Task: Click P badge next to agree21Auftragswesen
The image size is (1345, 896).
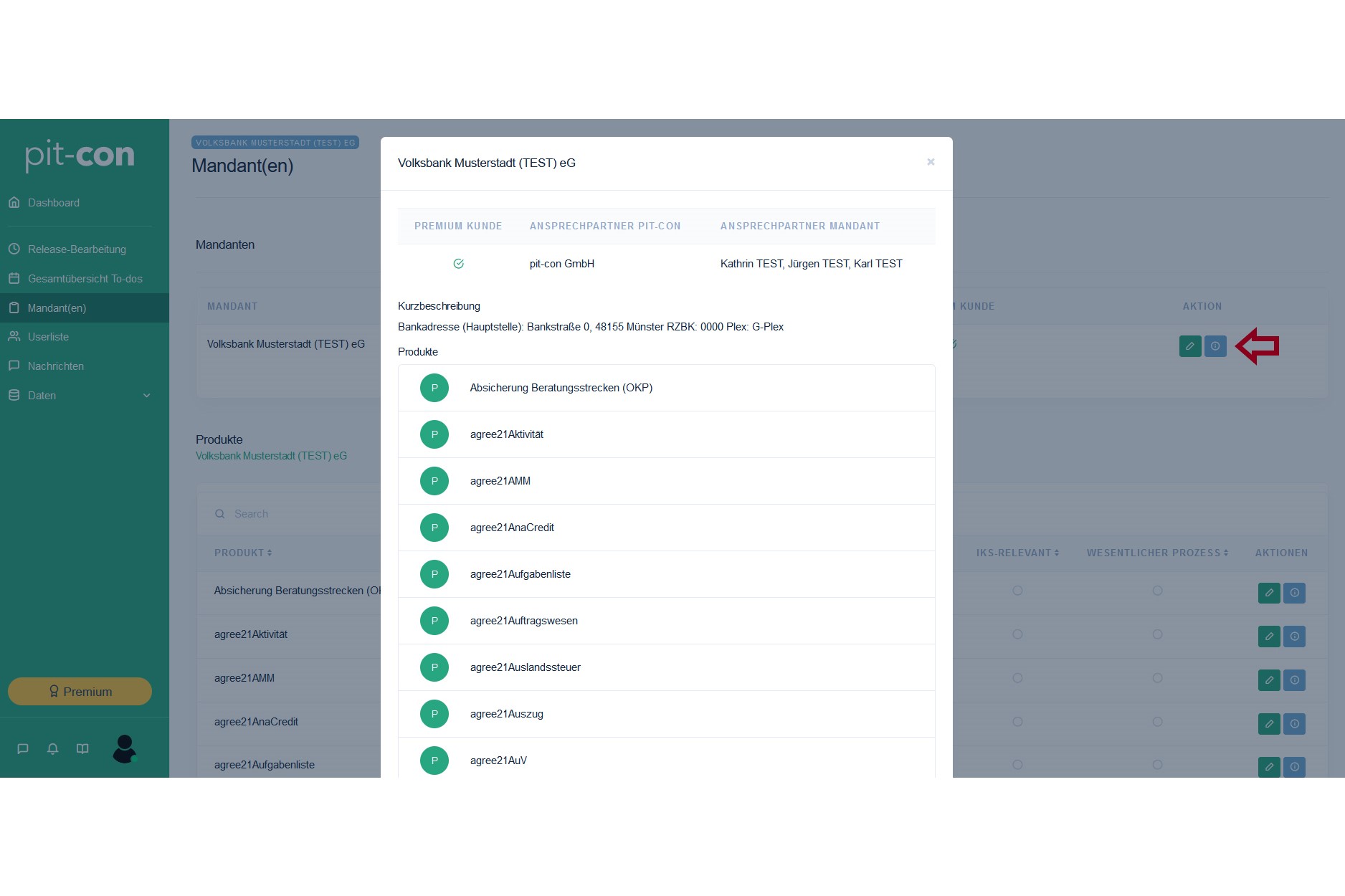Action: click(434, 621)
